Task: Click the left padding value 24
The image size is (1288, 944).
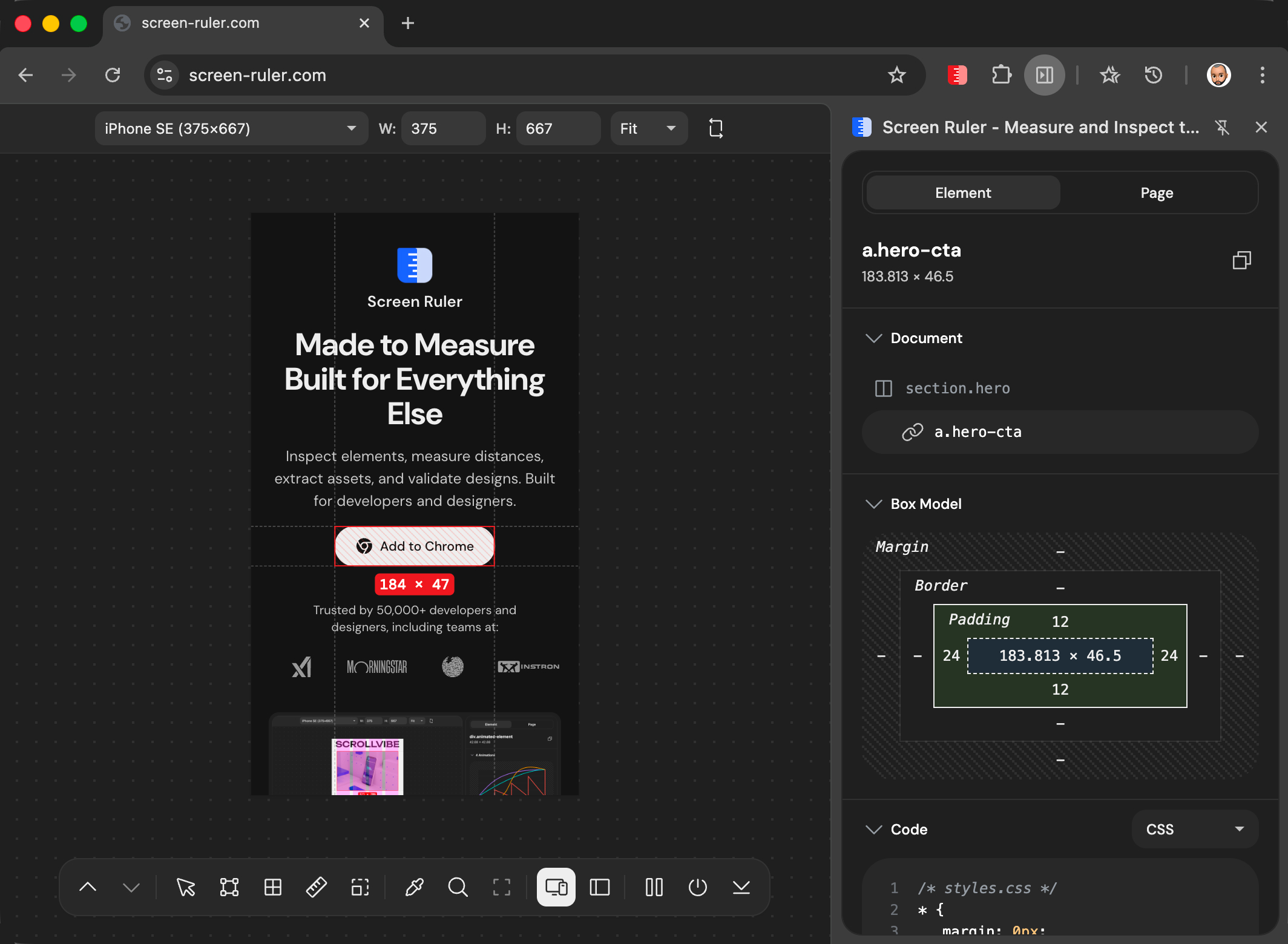Action: (951, 656)
